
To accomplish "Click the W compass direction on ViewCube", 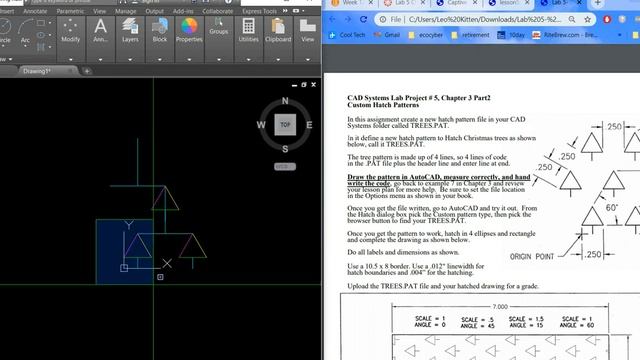I will 261,125.
